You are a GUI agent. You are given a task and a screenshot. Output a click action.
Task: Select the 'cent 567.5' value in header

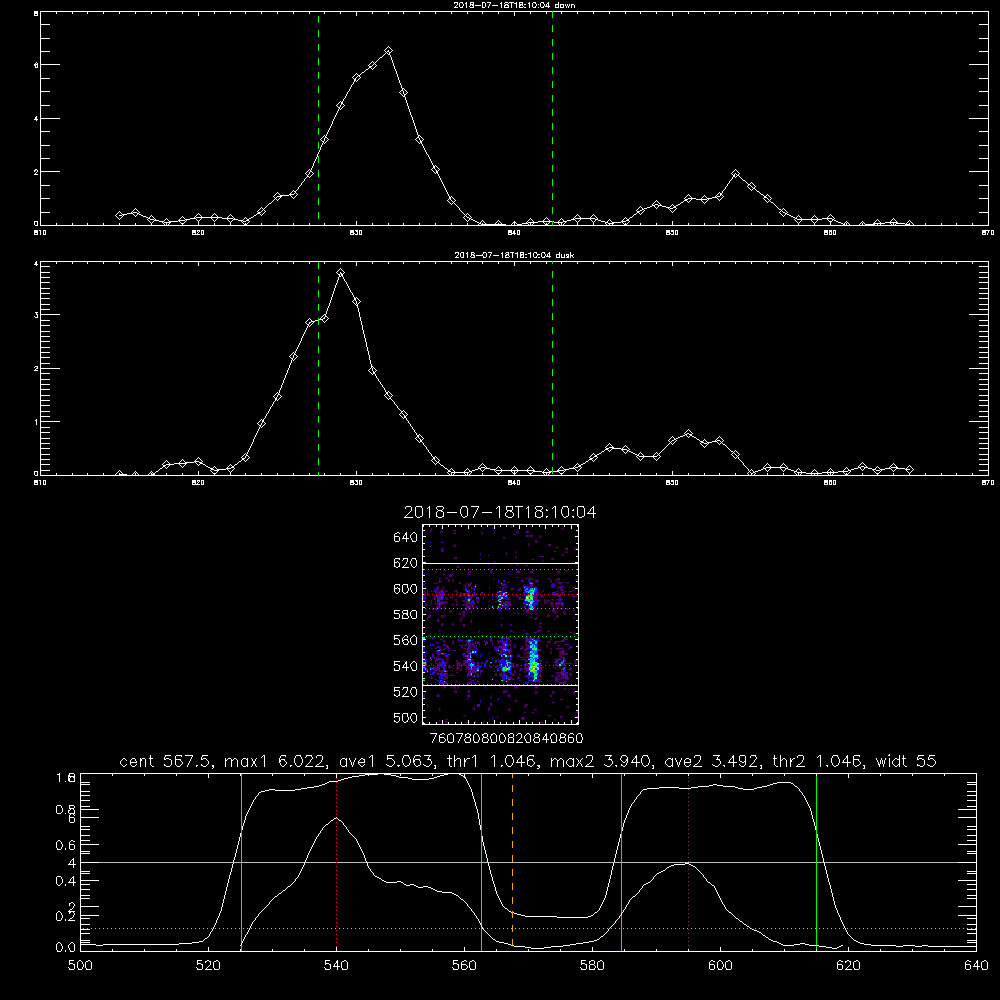pos(166,761)
